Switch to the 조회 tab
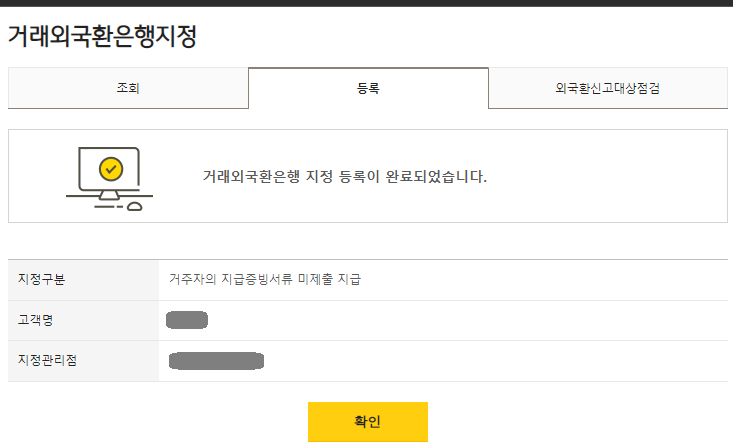Screen dimensions: 733x448 128,88
